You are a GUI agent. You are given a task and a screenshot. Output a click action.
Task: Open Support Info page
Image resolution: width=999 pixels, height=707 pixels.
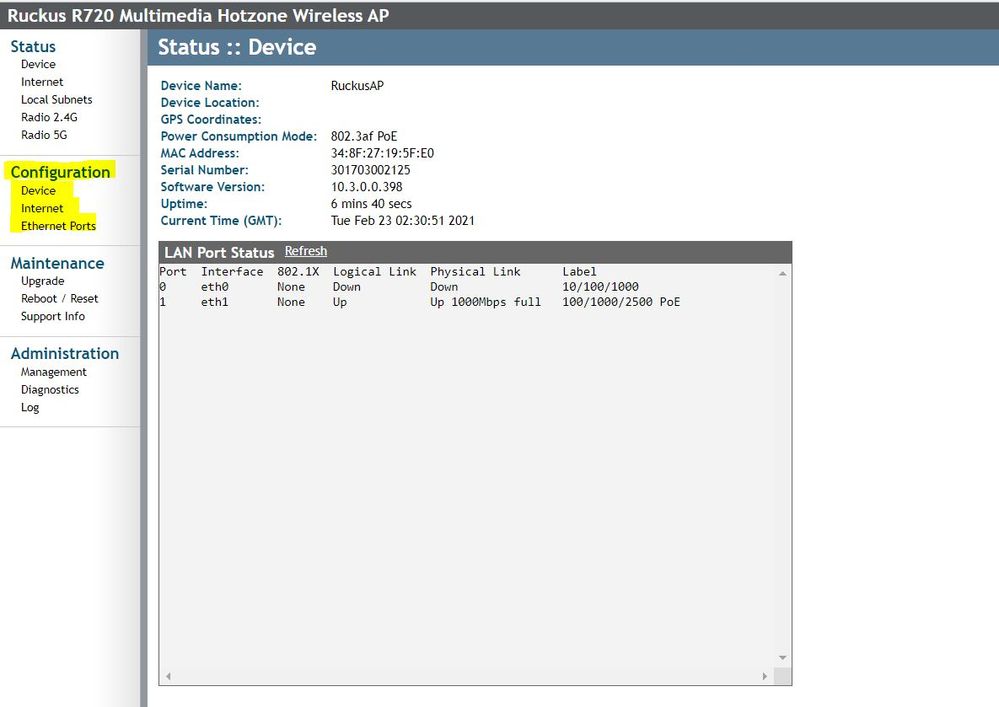[x=53, y=317]
